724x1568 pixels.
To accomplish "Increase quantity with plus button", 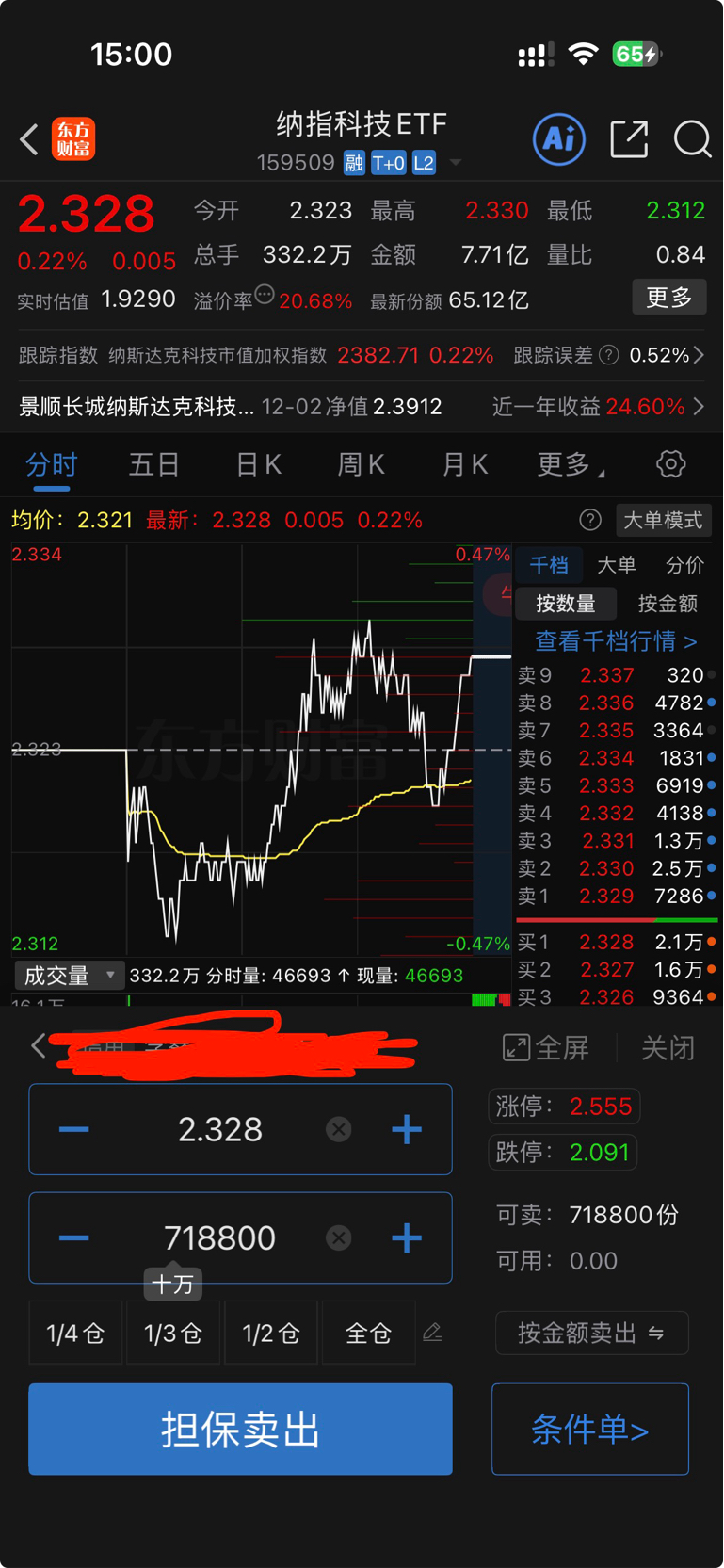I will 407,1238.
